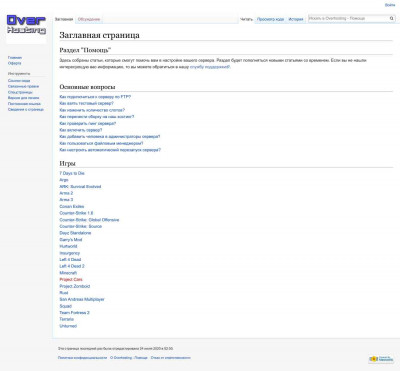Screen dimensions: 400x371
Task: Open the тестовый сервер question link
Action: pos(86,103)
